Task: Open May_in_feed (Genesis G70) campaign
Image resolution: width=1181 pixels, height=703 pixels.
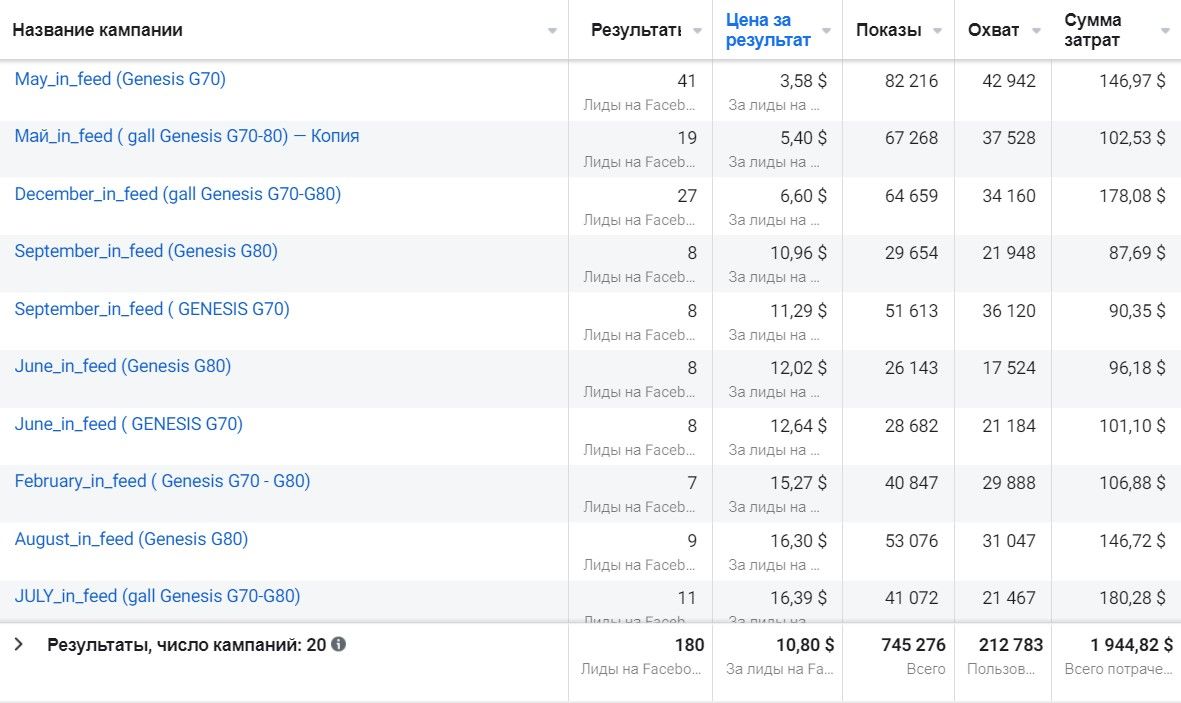Action: point(120,79)
